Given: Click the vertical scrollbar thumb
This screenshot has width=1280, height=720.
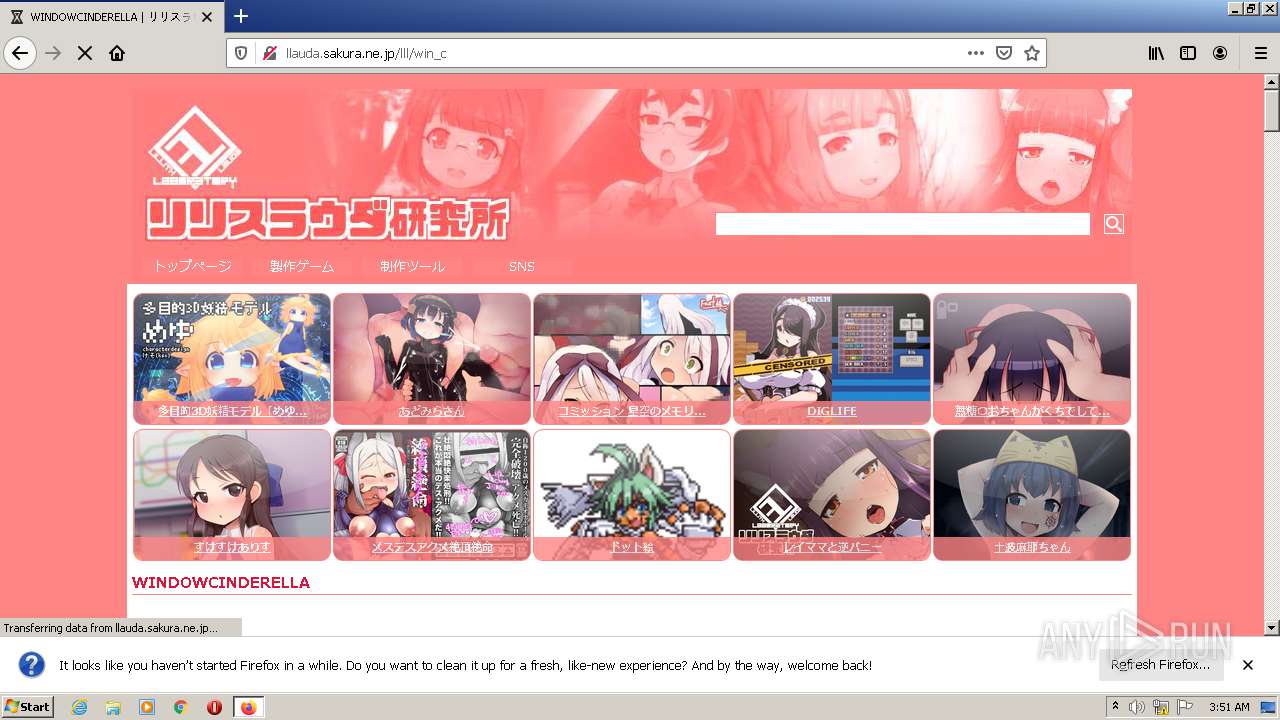Looking at the screenshot, I should pyautogui.click(x=1271, y=110).
